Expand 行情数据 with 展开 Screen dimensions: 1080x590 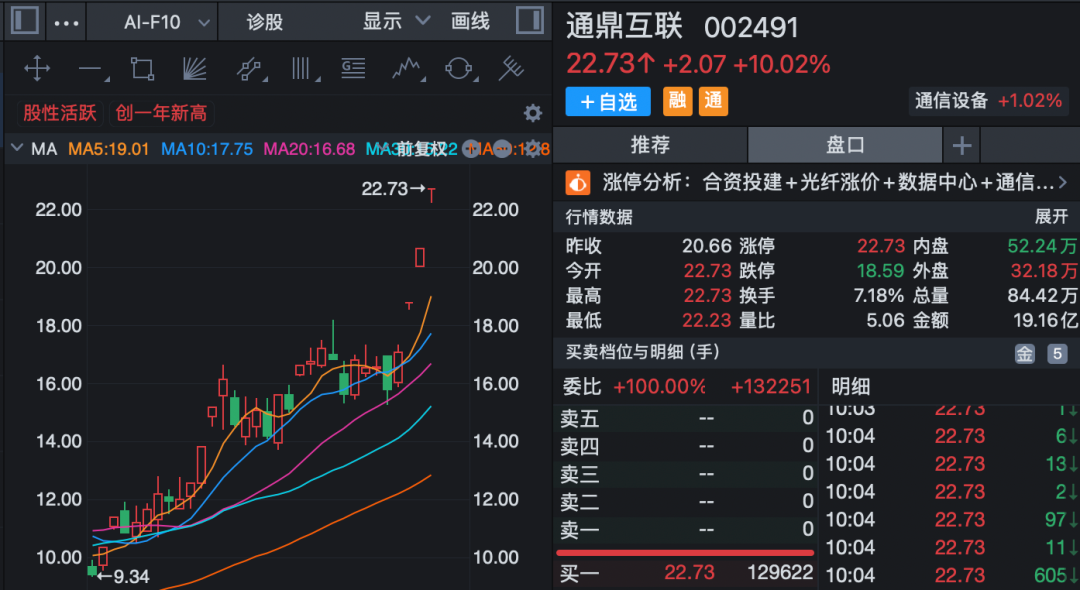tap(1052, 217)
